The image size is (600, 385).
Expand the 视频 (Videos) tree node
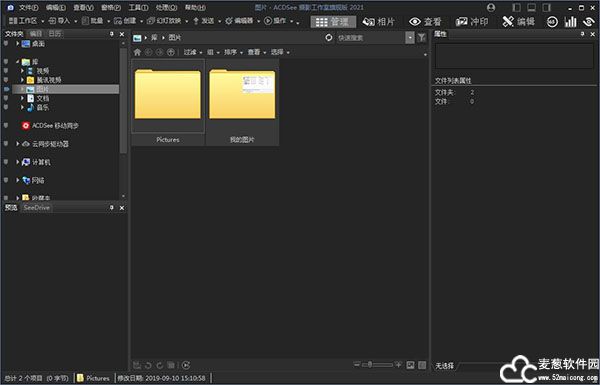pyautogui.click(x=22, y=71)
